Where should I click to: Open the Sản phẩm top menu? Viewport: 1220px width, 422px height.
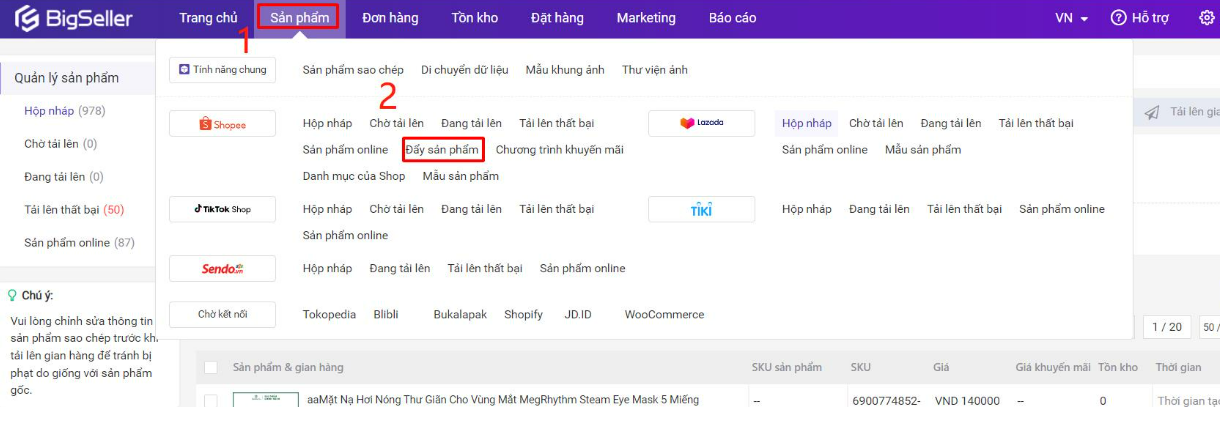pyautogui.click(x=299, y=18)
